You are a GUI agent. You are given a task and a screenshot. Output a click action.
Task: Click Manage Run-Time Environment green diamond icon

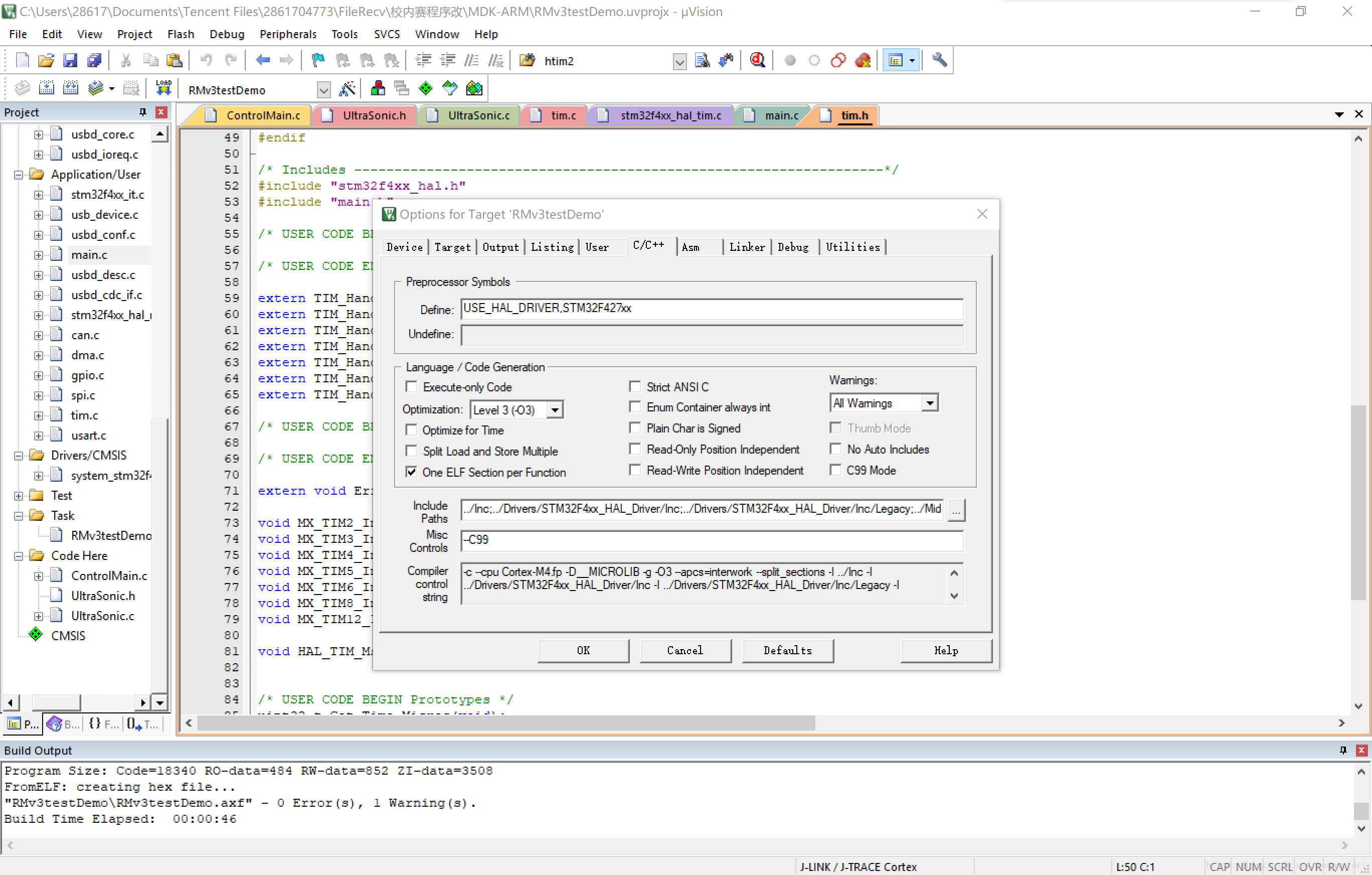(x=426, y=88)
